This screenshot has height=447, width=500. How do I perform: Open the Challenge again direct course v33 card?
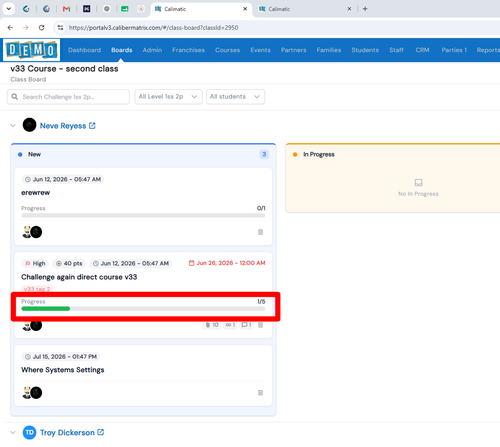79,277
